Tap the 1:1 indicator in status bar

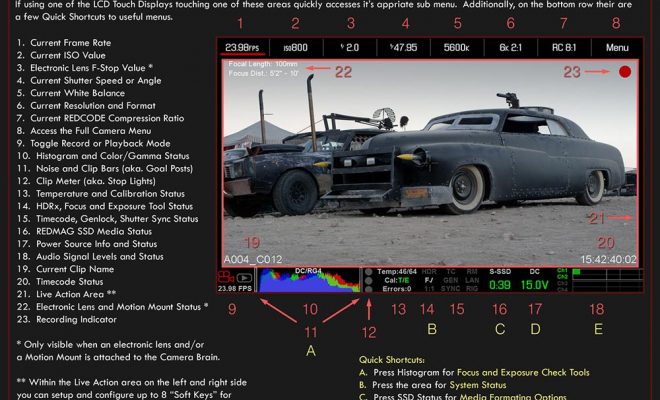pos(429,288)
